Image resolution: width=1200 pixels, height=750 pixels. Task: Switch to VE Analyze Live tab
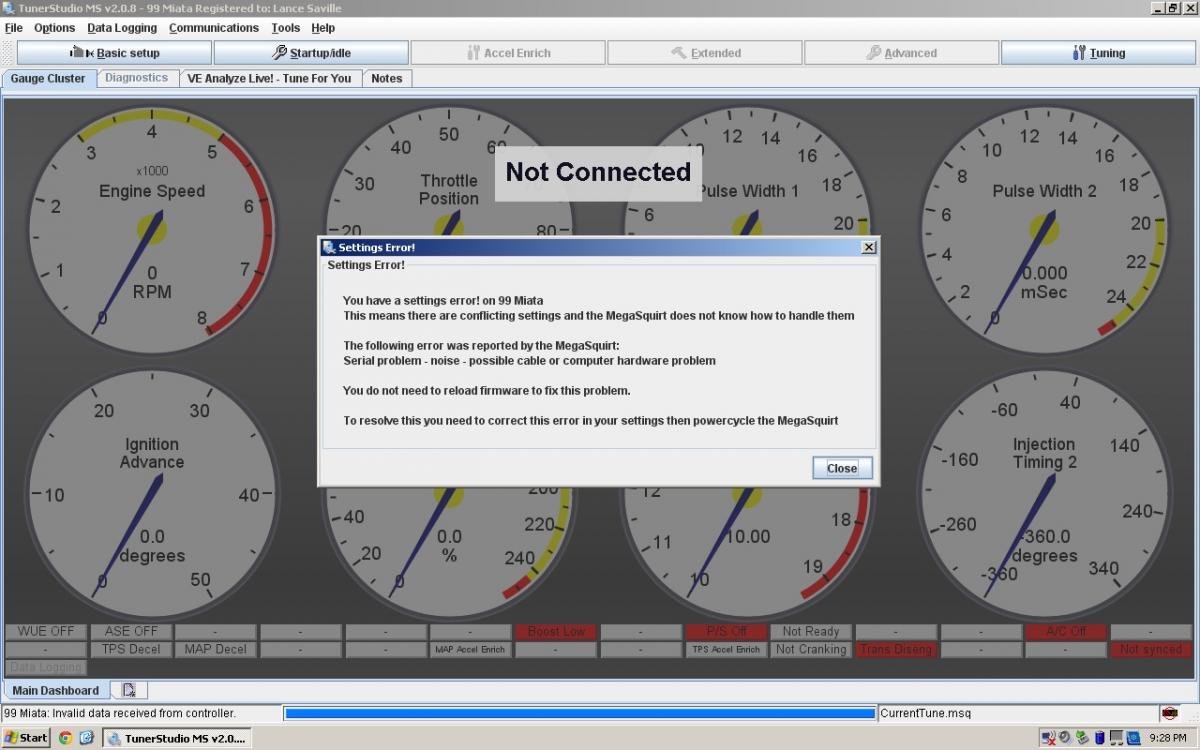tap(269, 78)
